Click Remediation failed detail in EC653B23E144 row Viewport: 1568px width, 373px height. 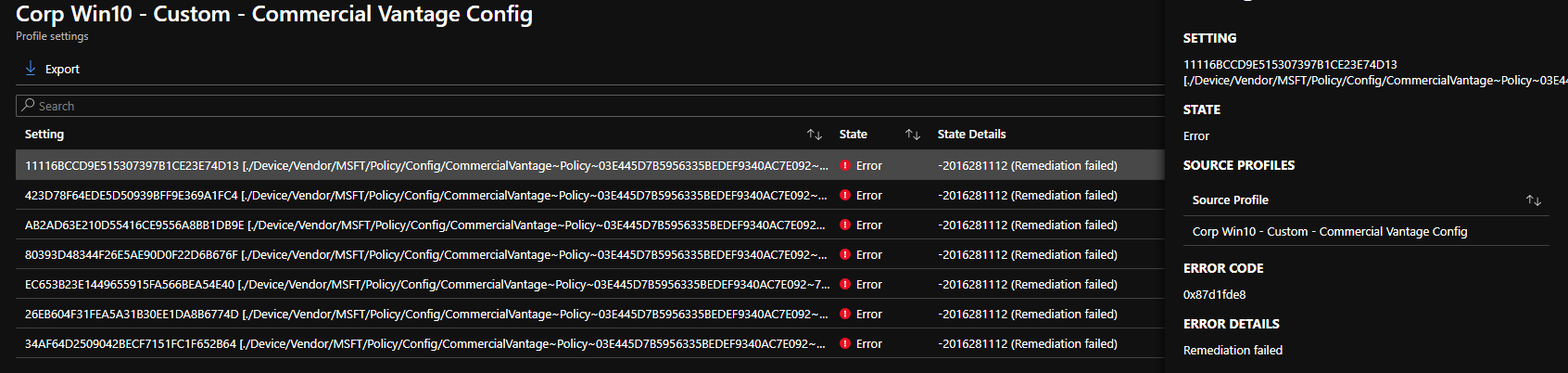coord(1028,285)
